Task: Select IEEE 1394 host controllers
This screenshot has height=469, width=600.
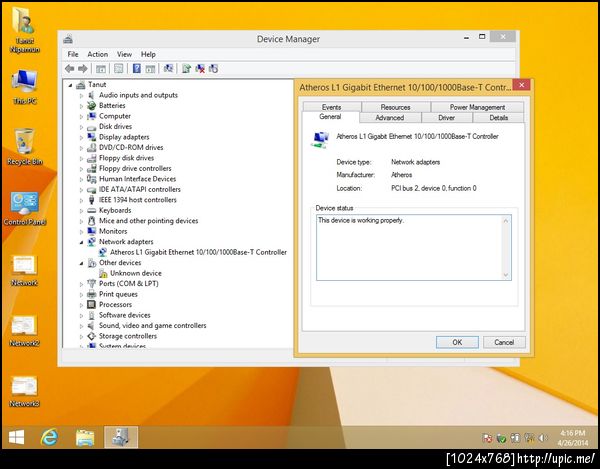Action: coord(138,200)
